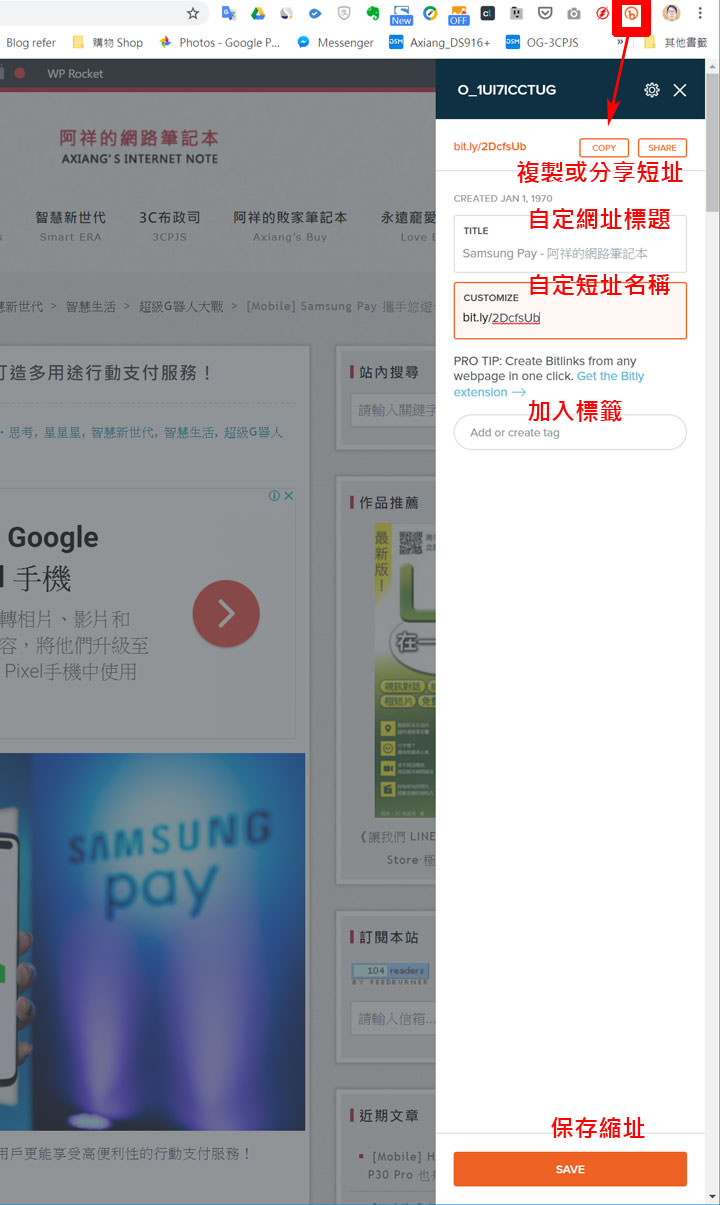Image resolution: width=720 pixels, height=1205 pixels.
Task: Click the 阿祥的網路筆記本 site logo
Action: [138, 147]
